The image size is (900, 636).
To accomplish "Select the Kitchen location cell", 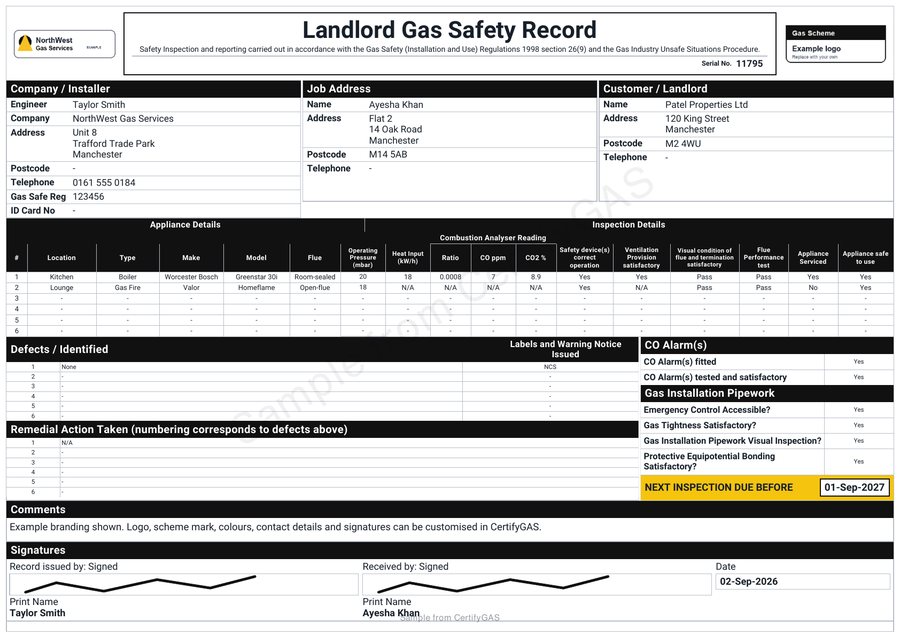I will 61,277.
